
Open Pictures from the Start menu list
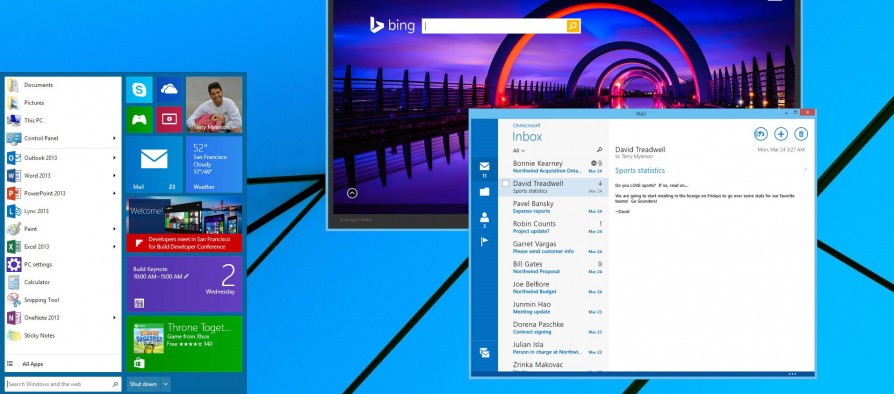(x=62, y=103)
